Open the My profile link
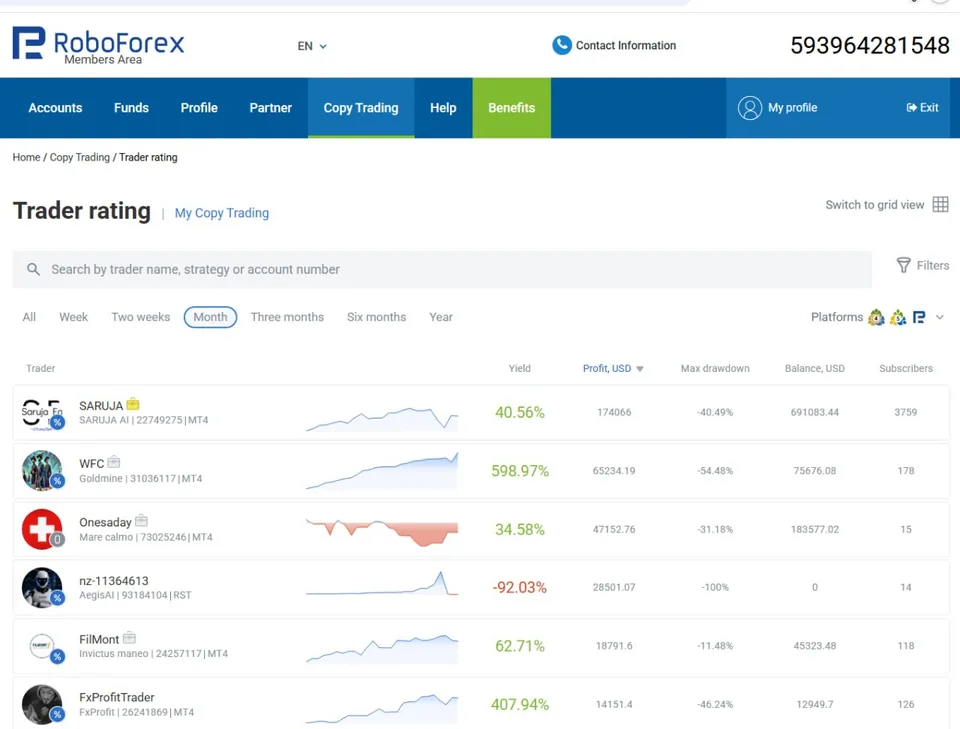Image resolution: width=960 pixels, height=729 pixels. pyautogui.click(x=792, y=108)
